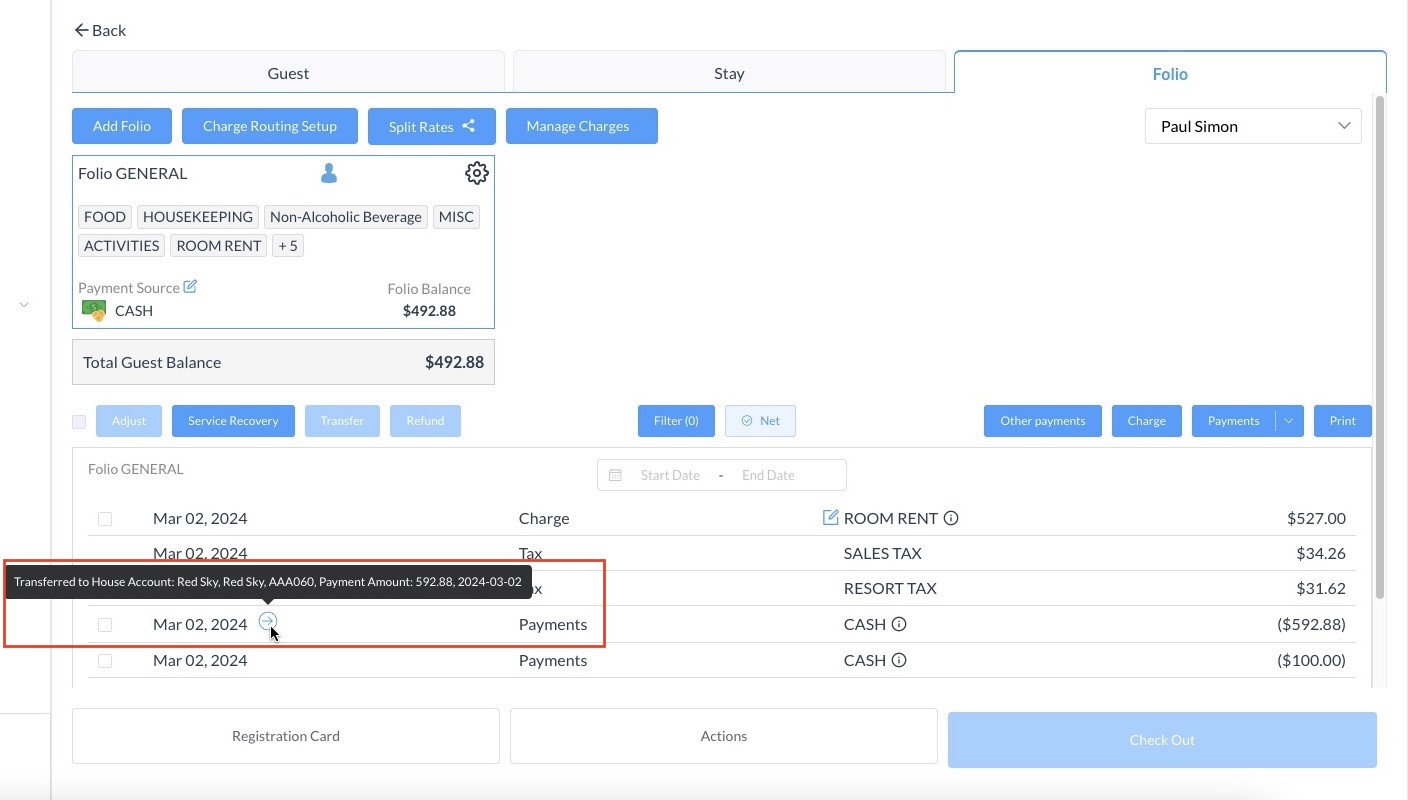Expand the Payments button dropdown arrow
This screenshot has height=800, width=1408.
coord(1289,421)
